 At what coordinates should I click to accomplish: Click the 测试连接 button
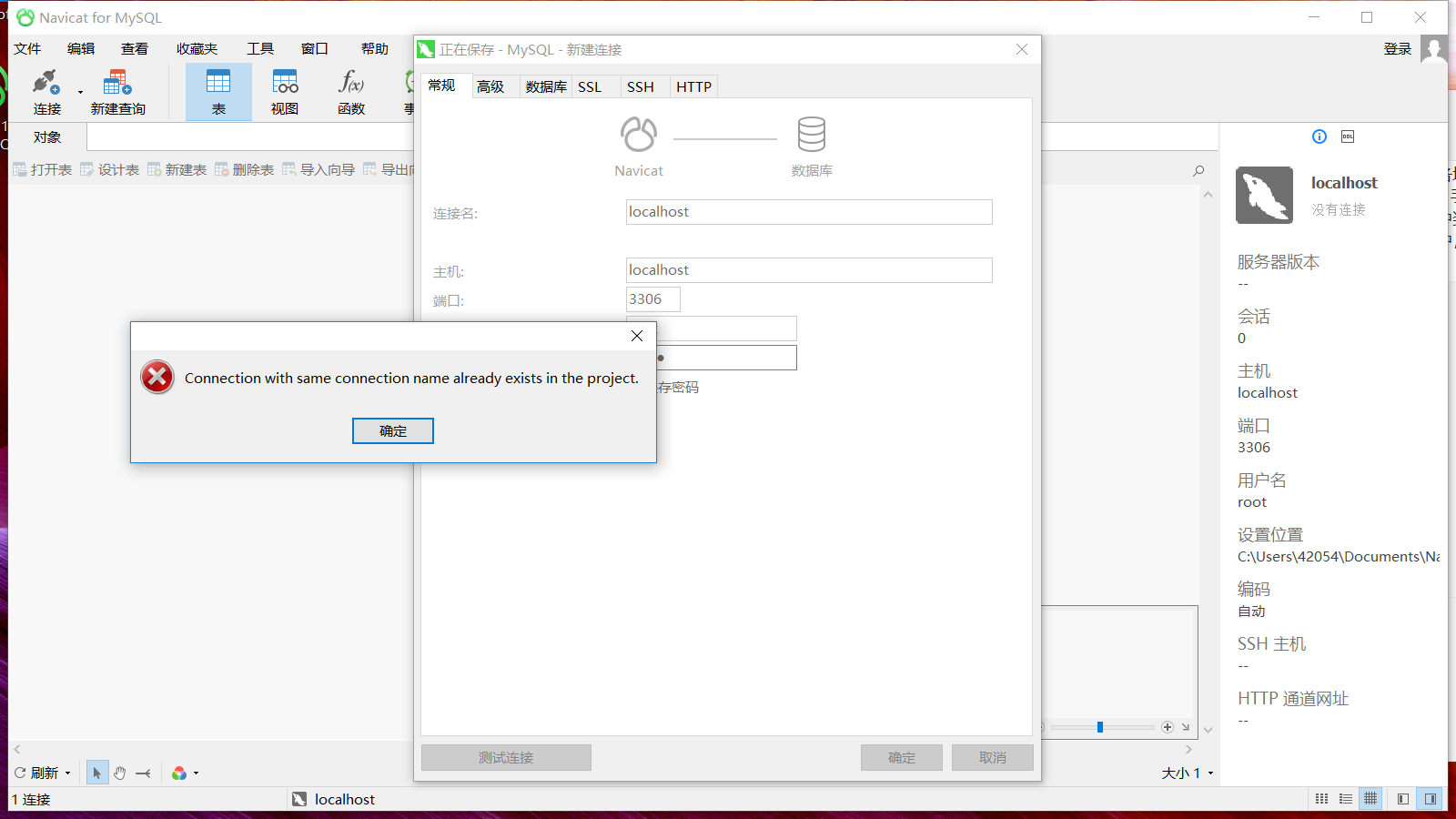[x=506, y=758]
